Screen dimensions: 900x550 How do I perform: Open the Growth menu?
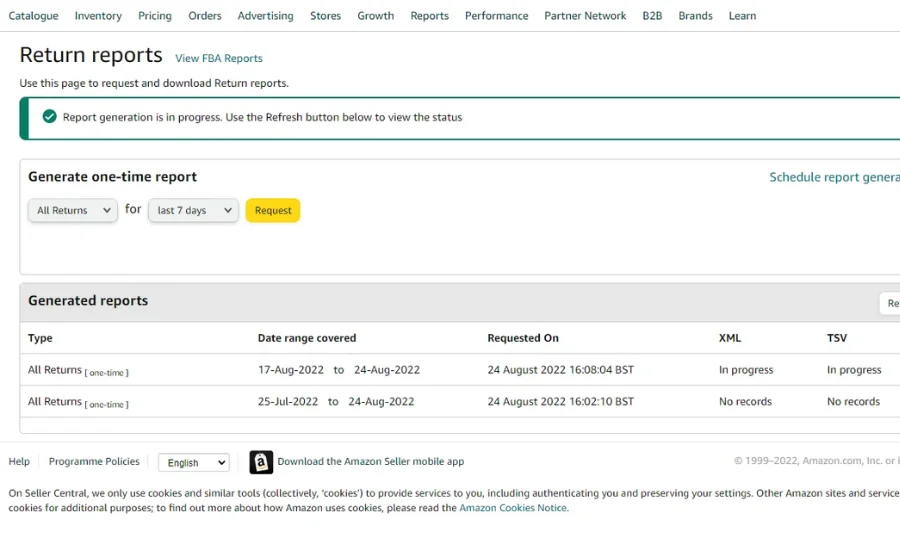click(x=376, y=16)
